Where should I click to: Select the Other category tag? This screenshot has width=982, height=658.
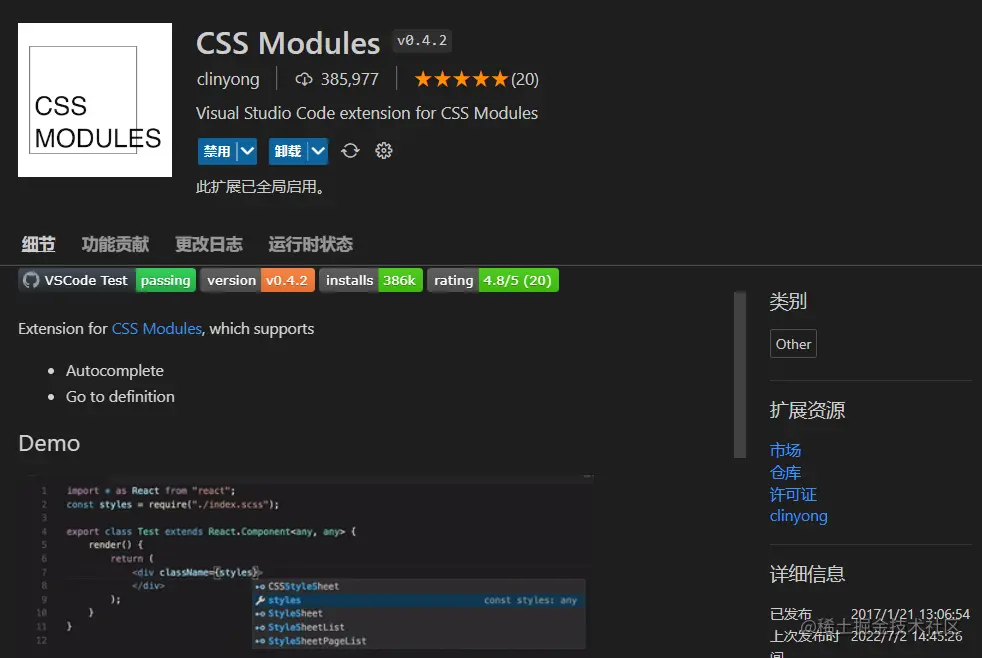793,344
